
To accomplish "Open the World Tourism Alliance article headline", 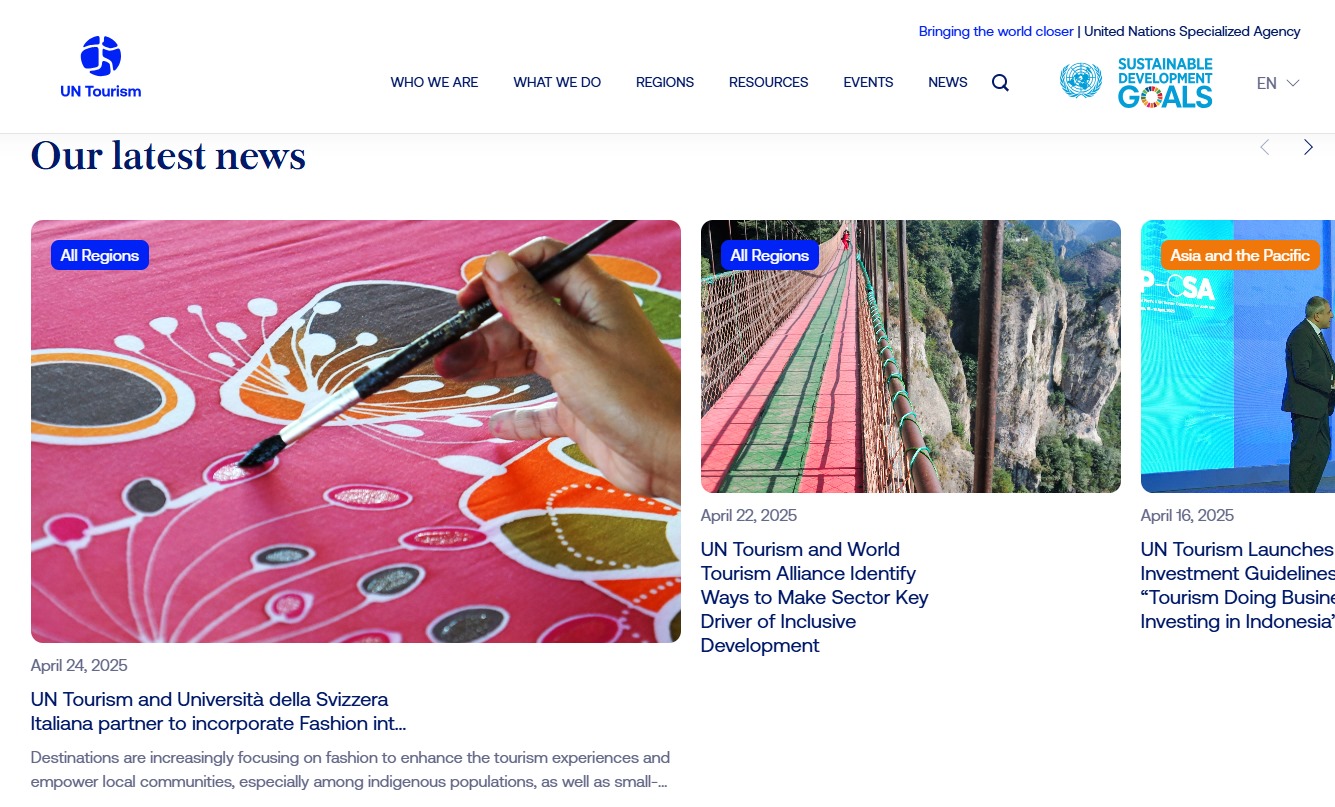I will (814, 597).
